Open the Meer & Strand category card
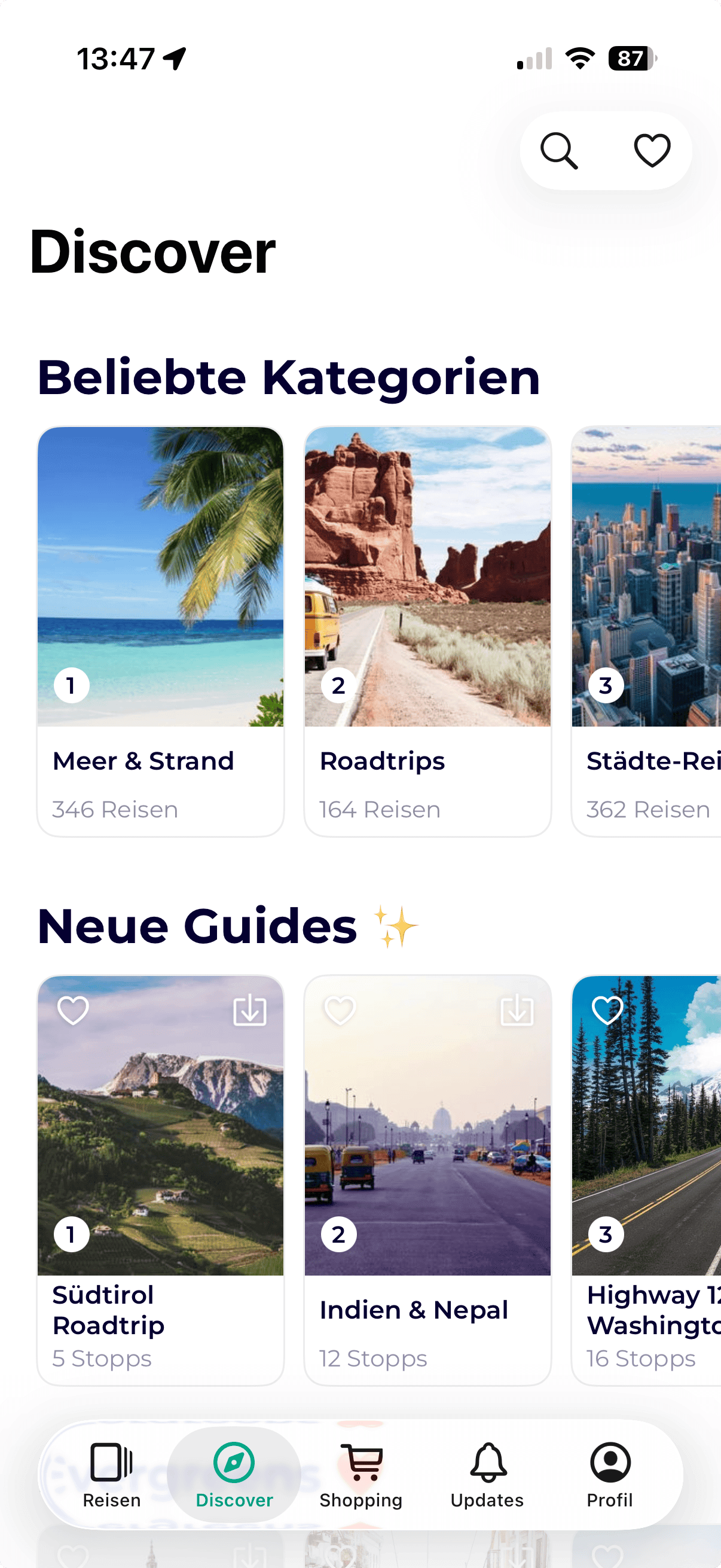Viewport: 721px width, 1568px height. [x=161, y=632]
